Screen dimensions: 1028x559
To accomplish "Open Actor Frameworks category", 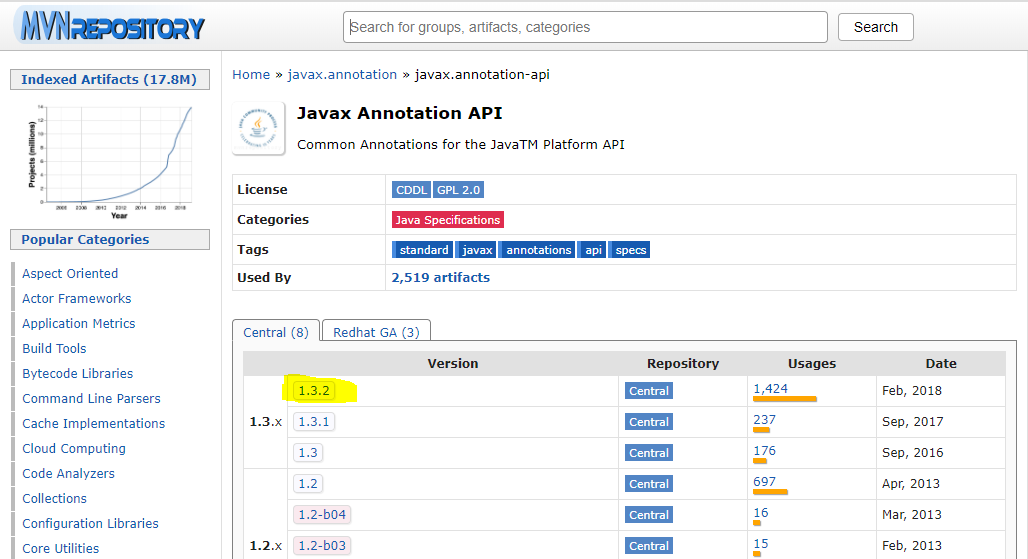I will pyautogui.click(x=77, y=298).
